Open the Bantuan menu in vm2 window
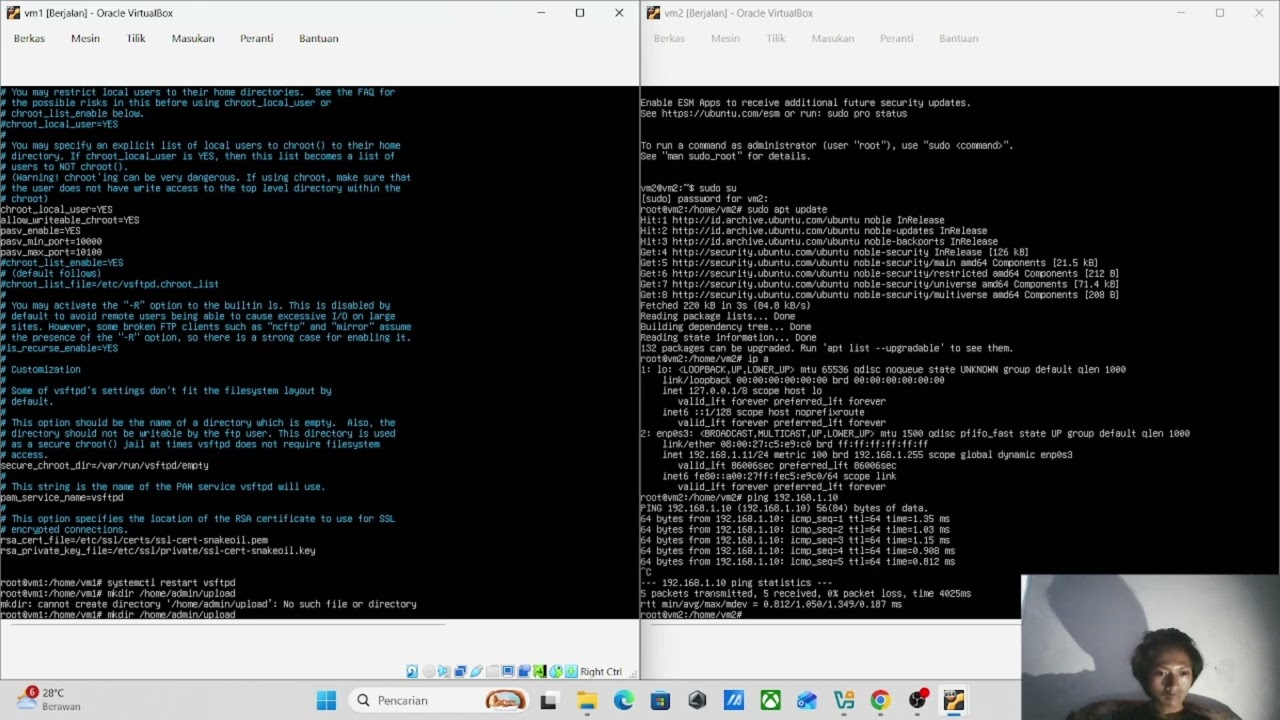The width and height of the screenshot is (1280, 720). (x=958, y=38)
